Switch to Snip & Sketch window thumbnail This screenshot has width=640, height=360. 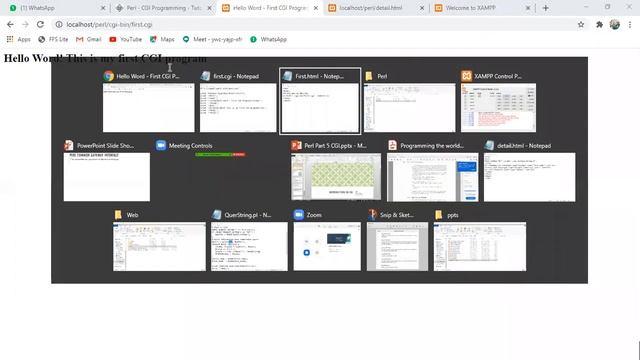[x=398, y=247]
